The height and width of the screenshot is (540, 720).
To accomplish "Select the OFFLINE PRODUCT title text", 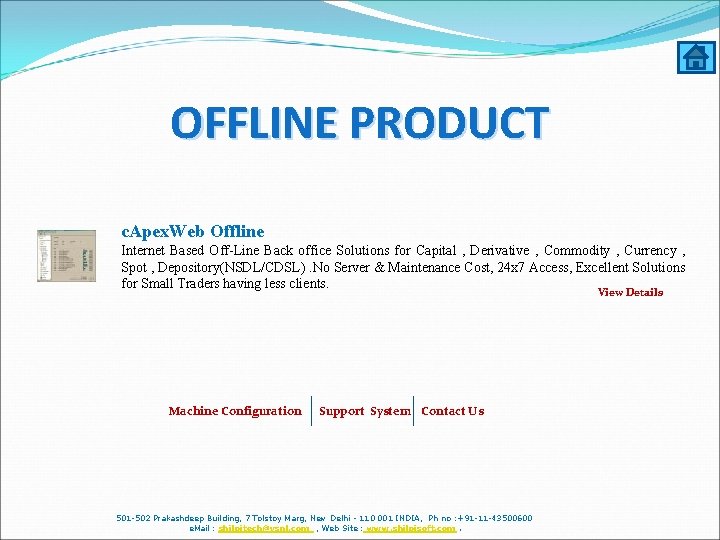I will pos(360,122).
